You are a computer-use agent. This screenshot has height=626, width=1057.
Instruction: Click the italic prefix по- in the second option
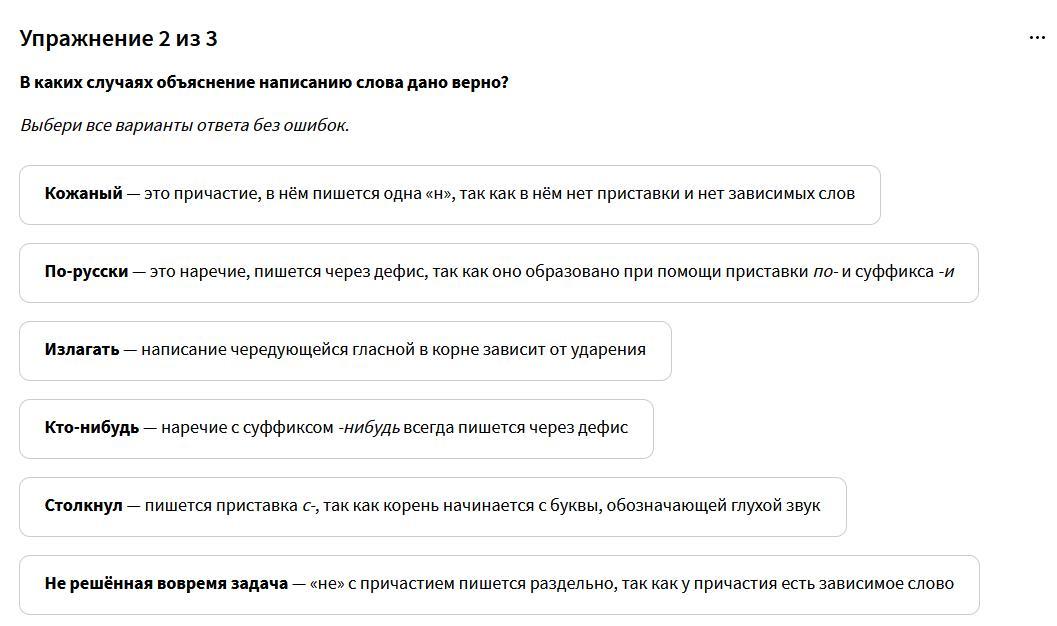tap(825, 272)
